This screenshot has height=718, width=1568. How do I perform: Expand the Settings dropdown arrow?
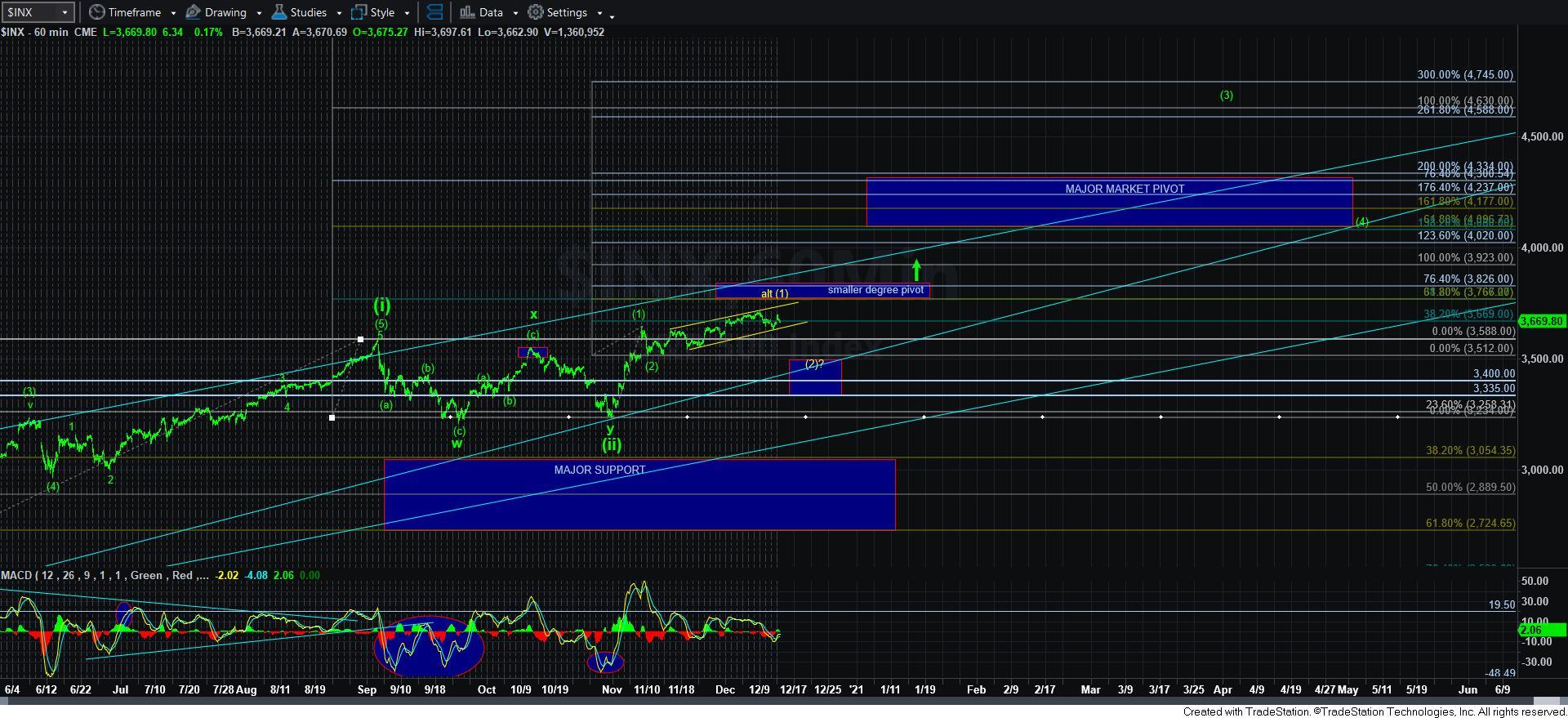(599, 13)
